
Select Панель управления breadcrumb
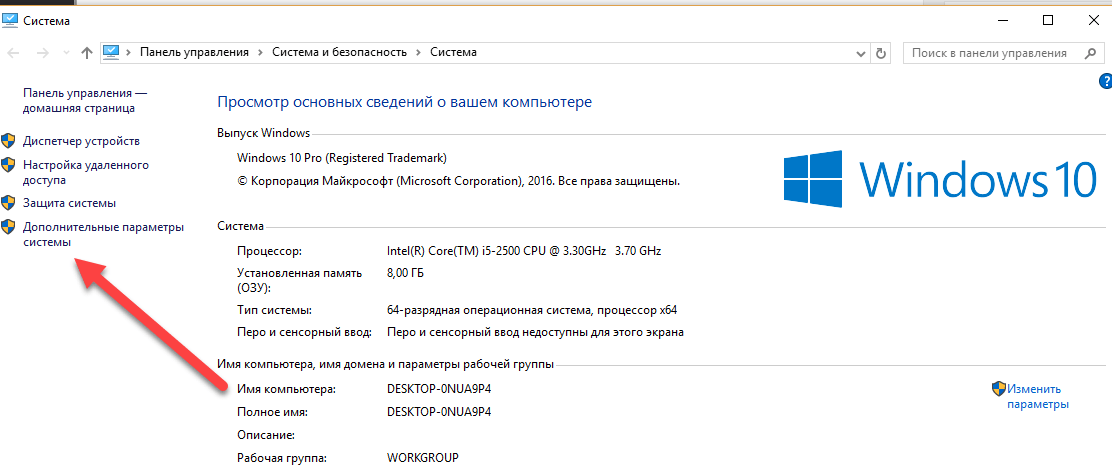194,52
